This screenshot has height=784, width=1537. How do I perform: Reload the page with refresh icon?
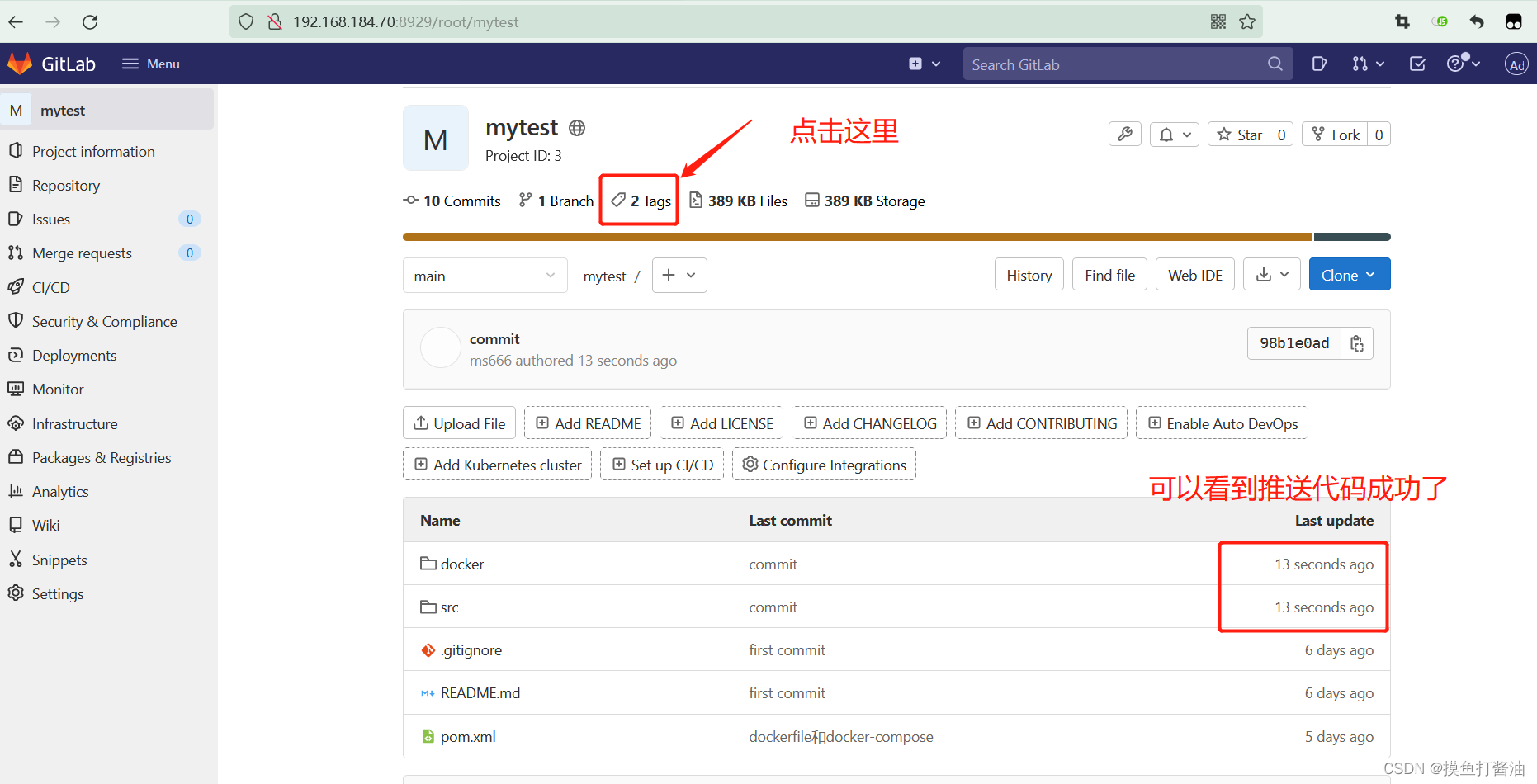pyautogui.click(x=90, y=22)
